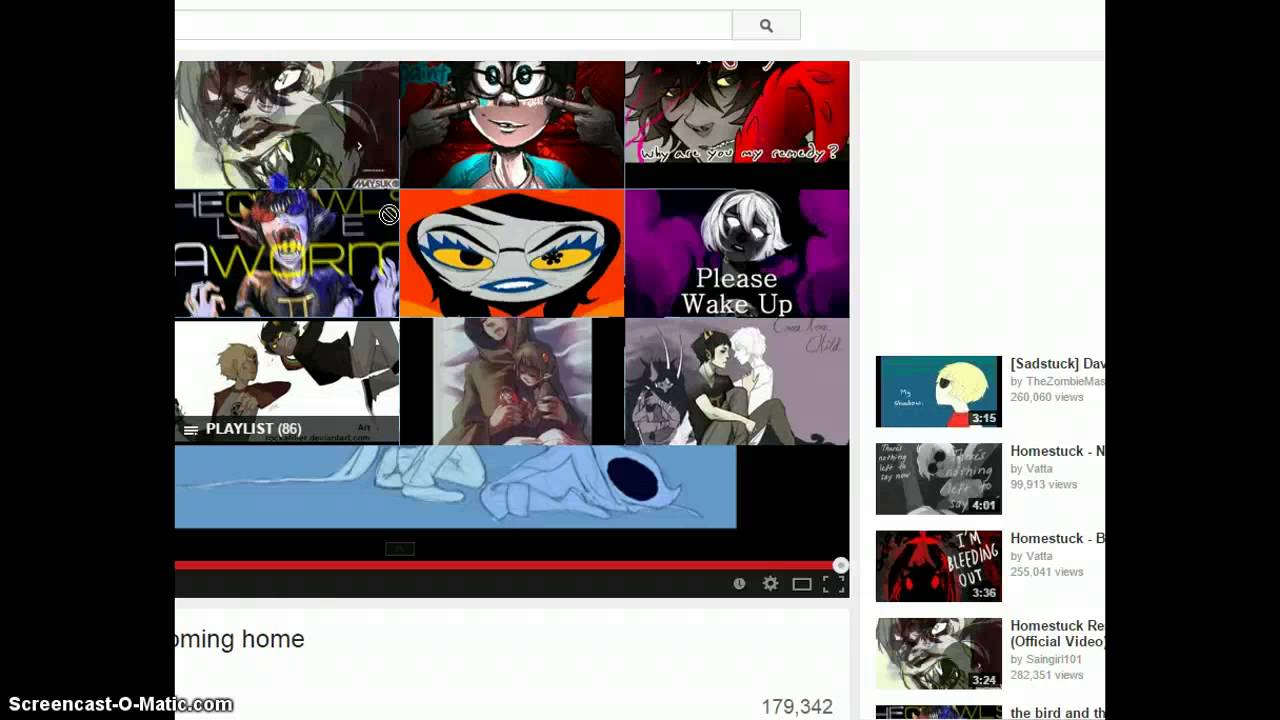Click into the YouTube search box
This screenshot has width=1280, height=720.
click(453, 26)
